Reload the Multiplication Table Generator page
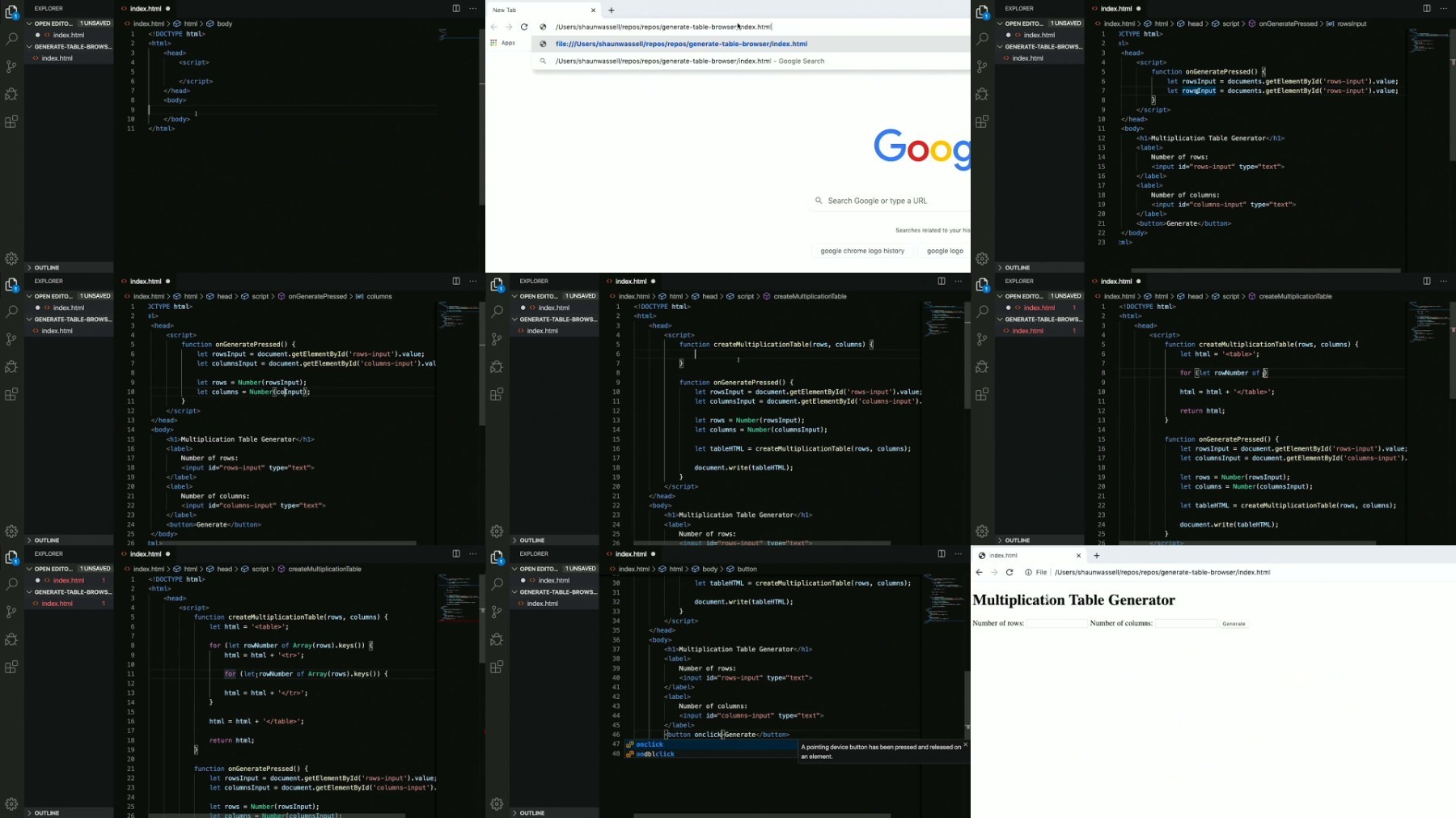Screen dimensions: 1456x818 click(1009, 572)
